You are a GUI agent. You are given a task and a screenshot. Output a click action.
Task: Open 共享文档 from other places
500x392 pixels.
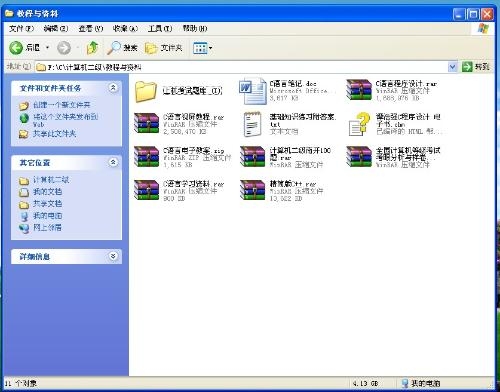(47, 204)
